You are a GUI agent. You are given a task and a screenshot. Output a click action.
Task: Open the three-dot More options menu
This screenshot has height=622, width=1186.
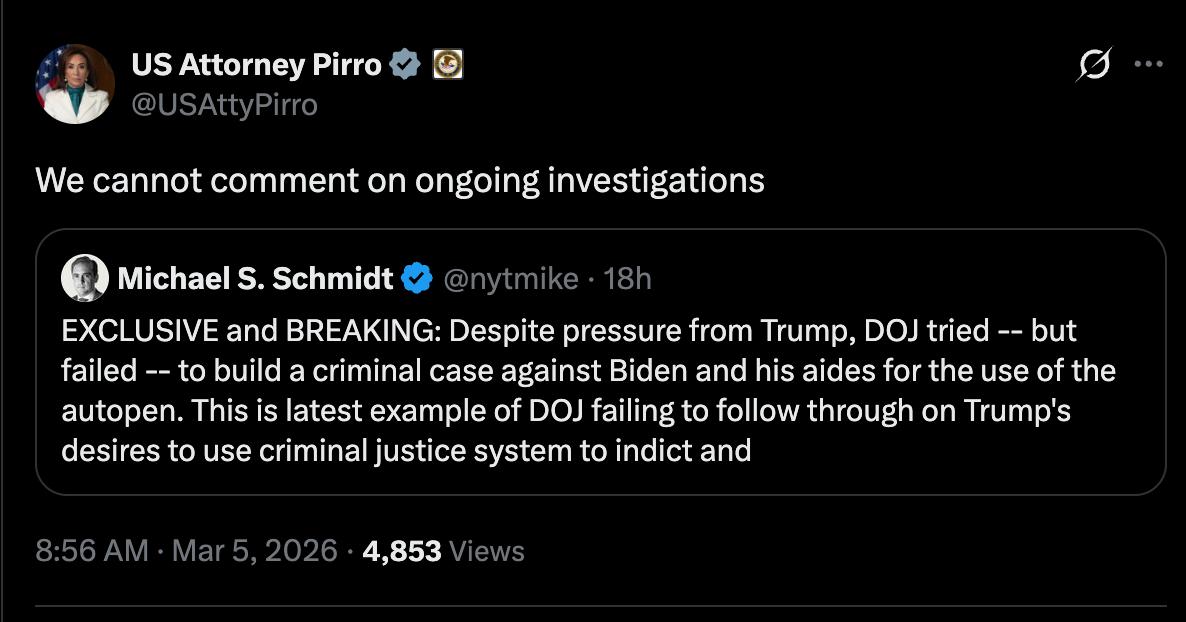tap(1147, 65)
